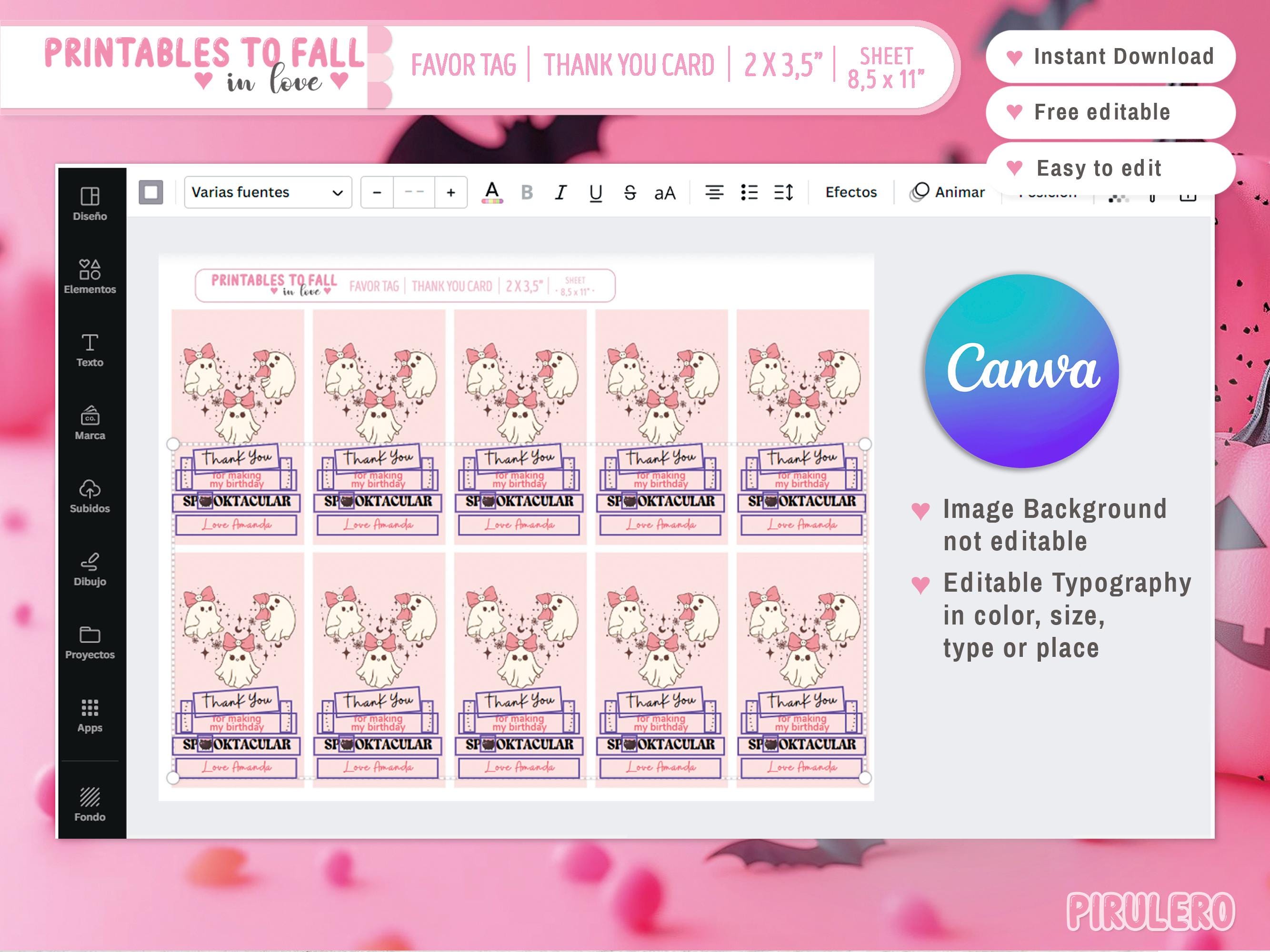The width and height of the screenshot is (1270, 952).
Task: Click the Easy to edit badge
Action: tap(1110, 169)
